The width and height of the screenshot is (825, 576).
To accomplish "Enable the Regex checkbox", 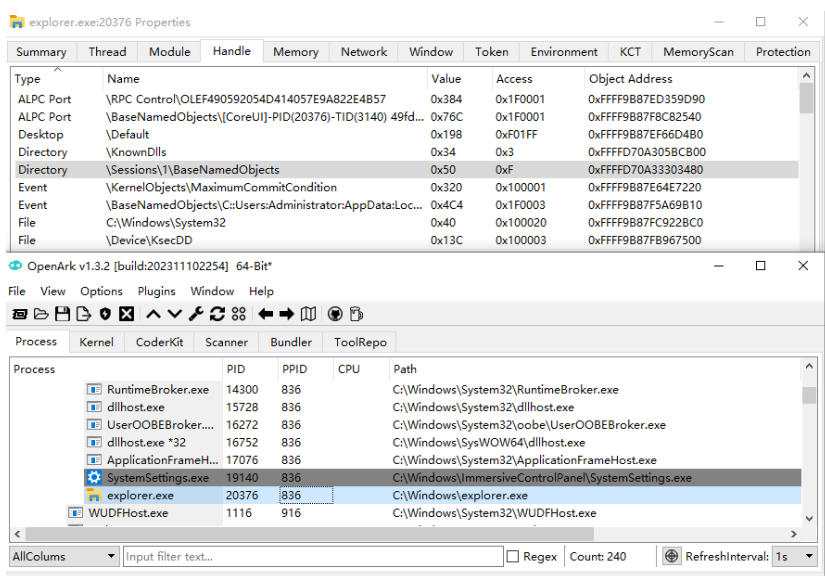I will 513,557.
